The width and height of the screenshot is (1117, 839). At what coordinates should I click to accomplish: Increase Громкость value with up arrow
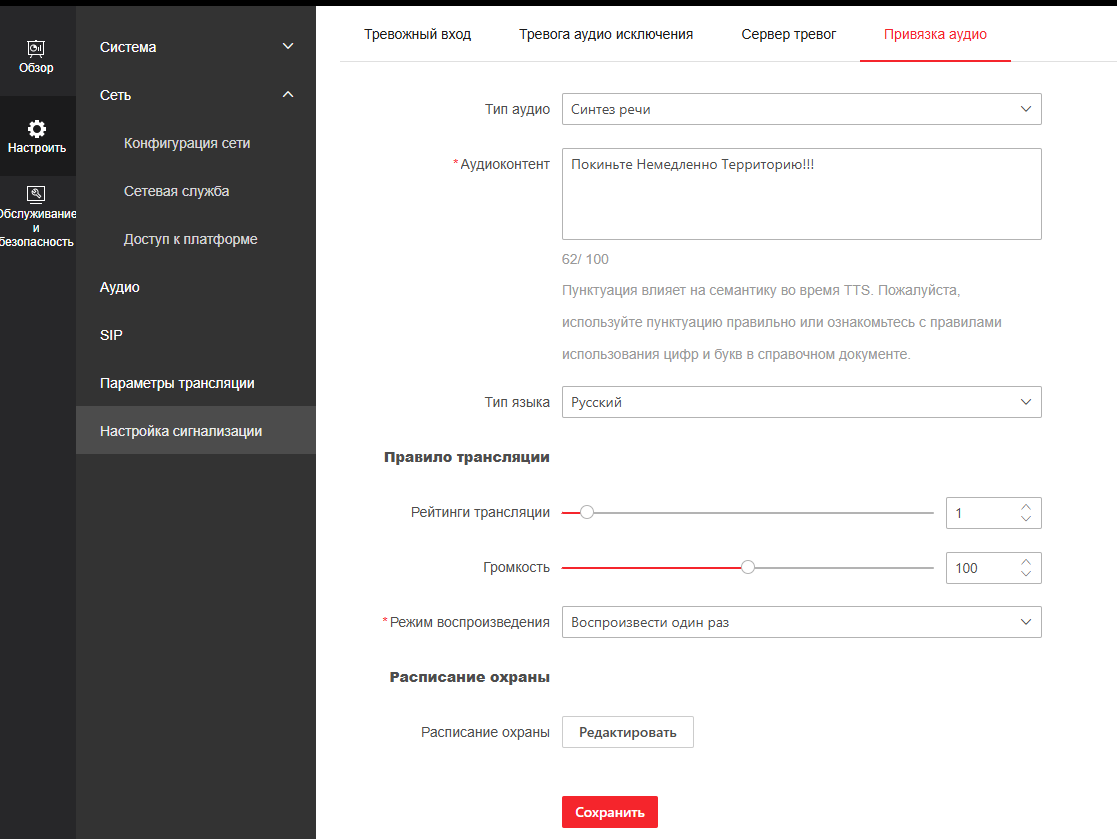coord(1026,562)
